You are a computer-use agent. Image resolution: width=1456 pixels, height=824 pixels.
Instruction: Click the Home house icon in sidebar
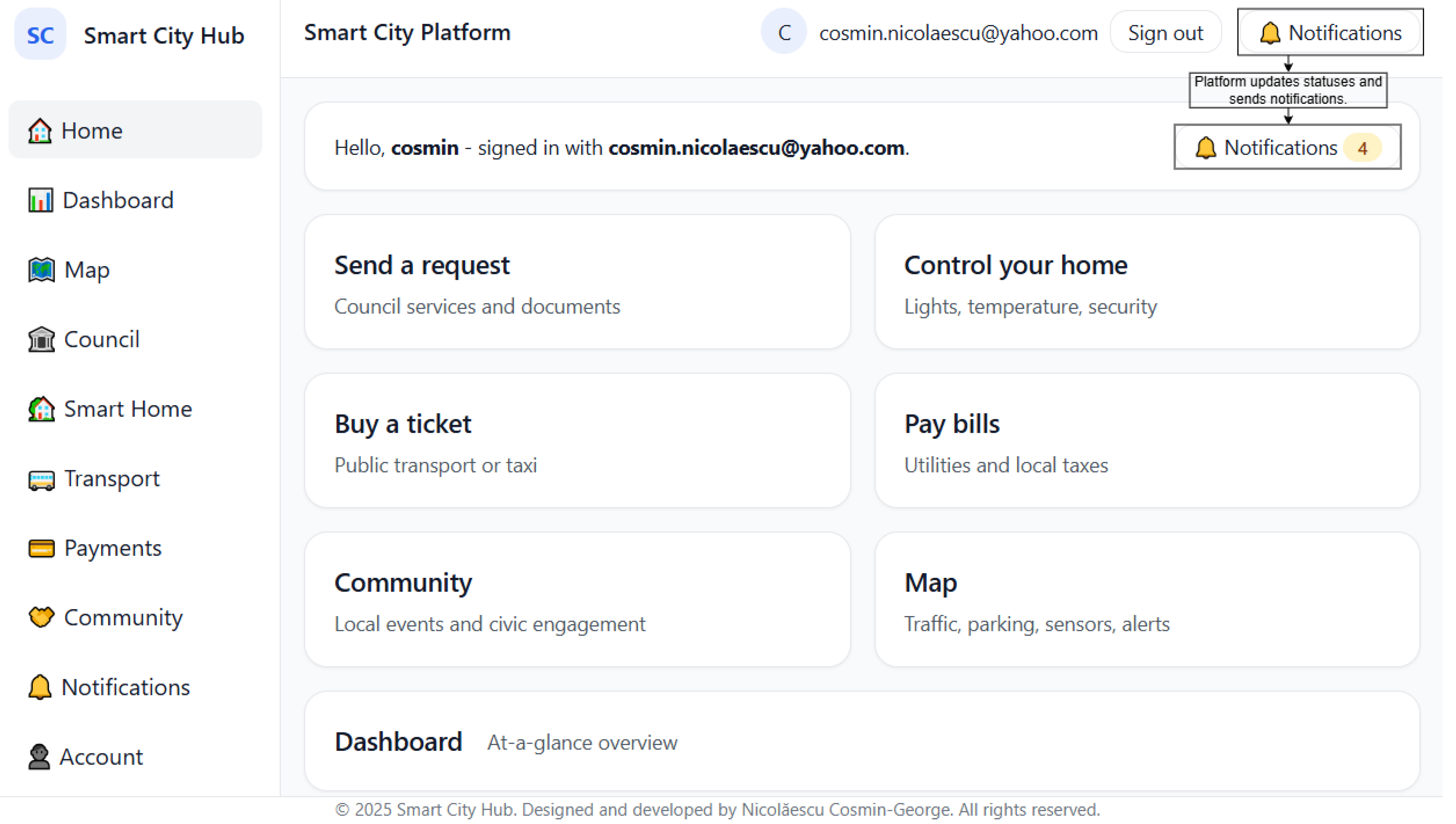click(x=40, y=131)
